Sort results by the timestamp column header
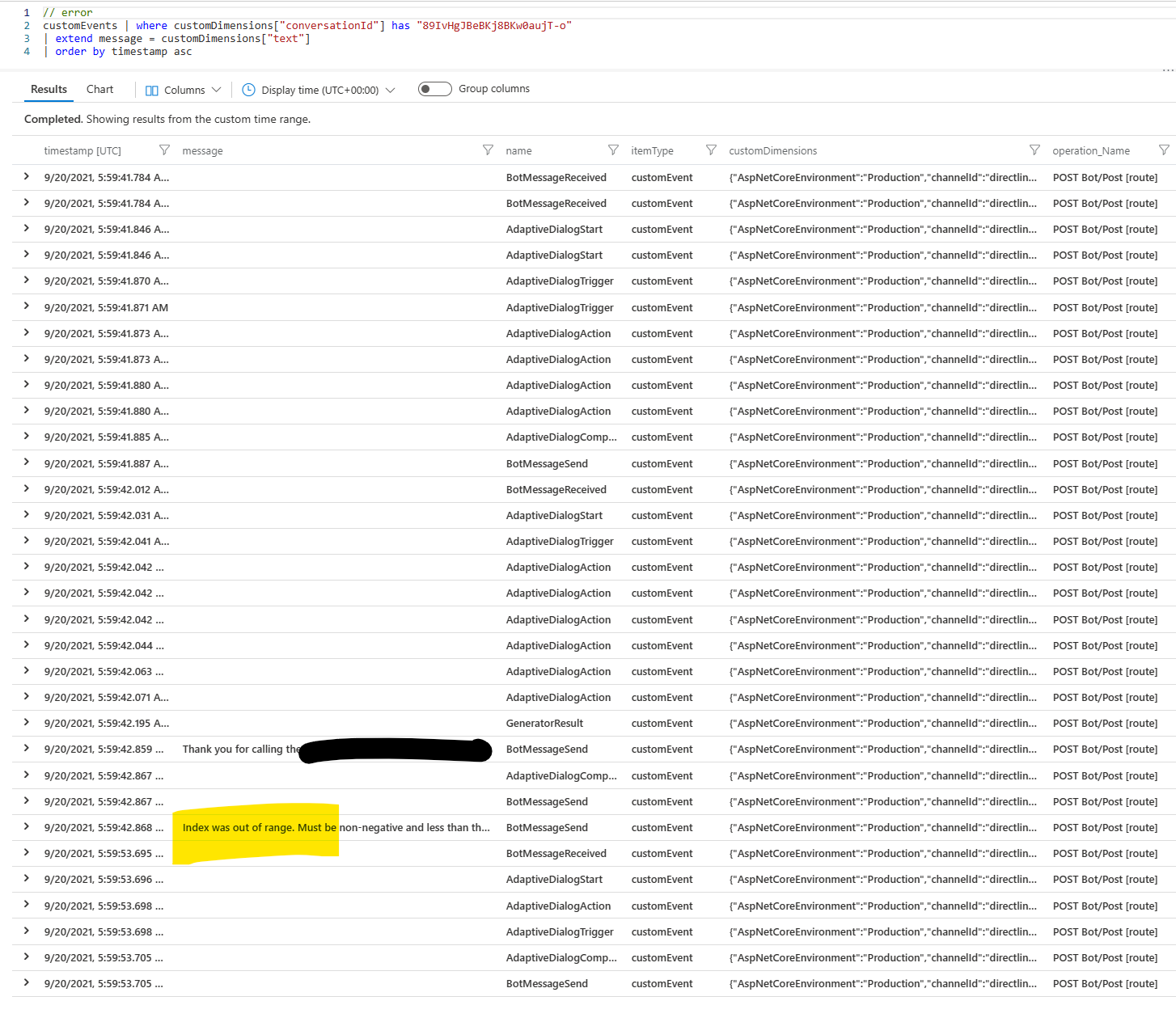 pyautogui.click(x=82, y=150)
